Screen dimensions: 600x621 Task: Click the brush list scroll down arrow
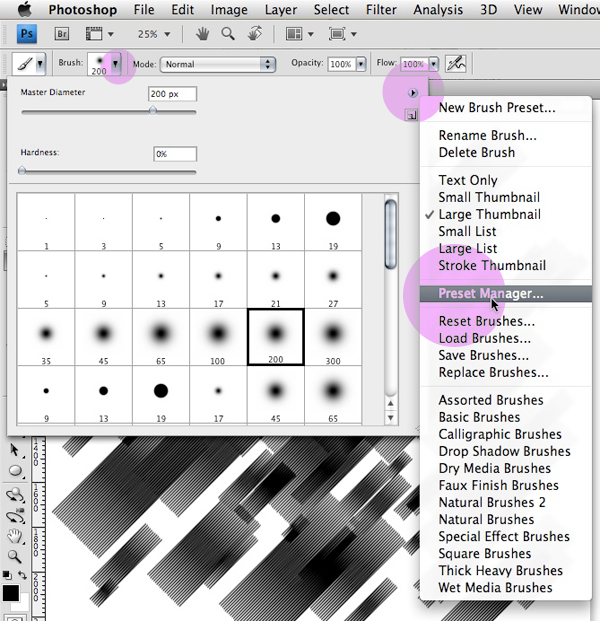tap(391, 418)
